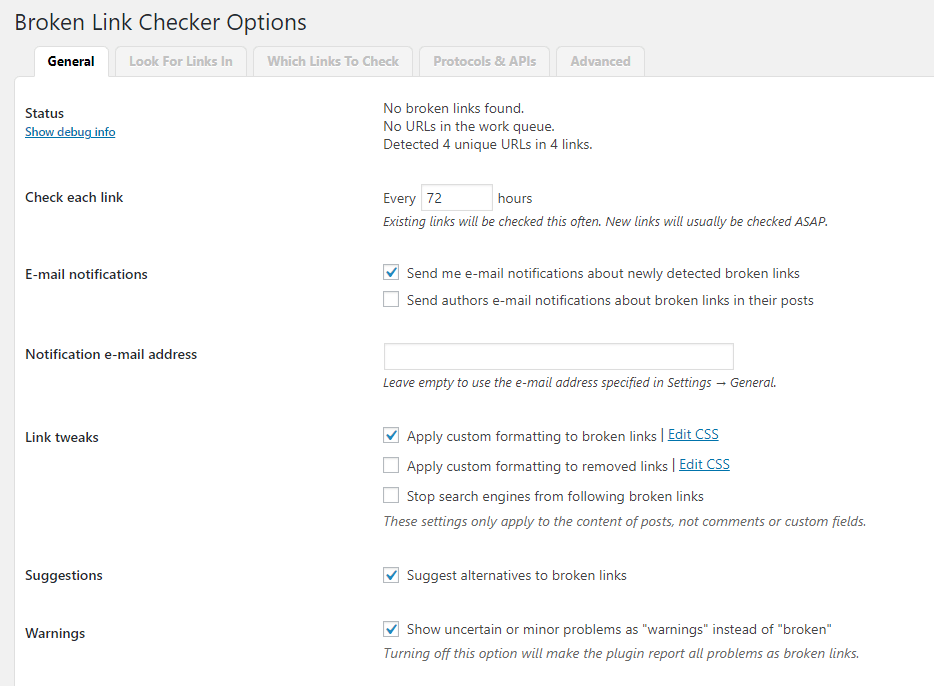The image size is (934, 686).
Task: Open the Look For Links In tab
Action: [180, 61]
